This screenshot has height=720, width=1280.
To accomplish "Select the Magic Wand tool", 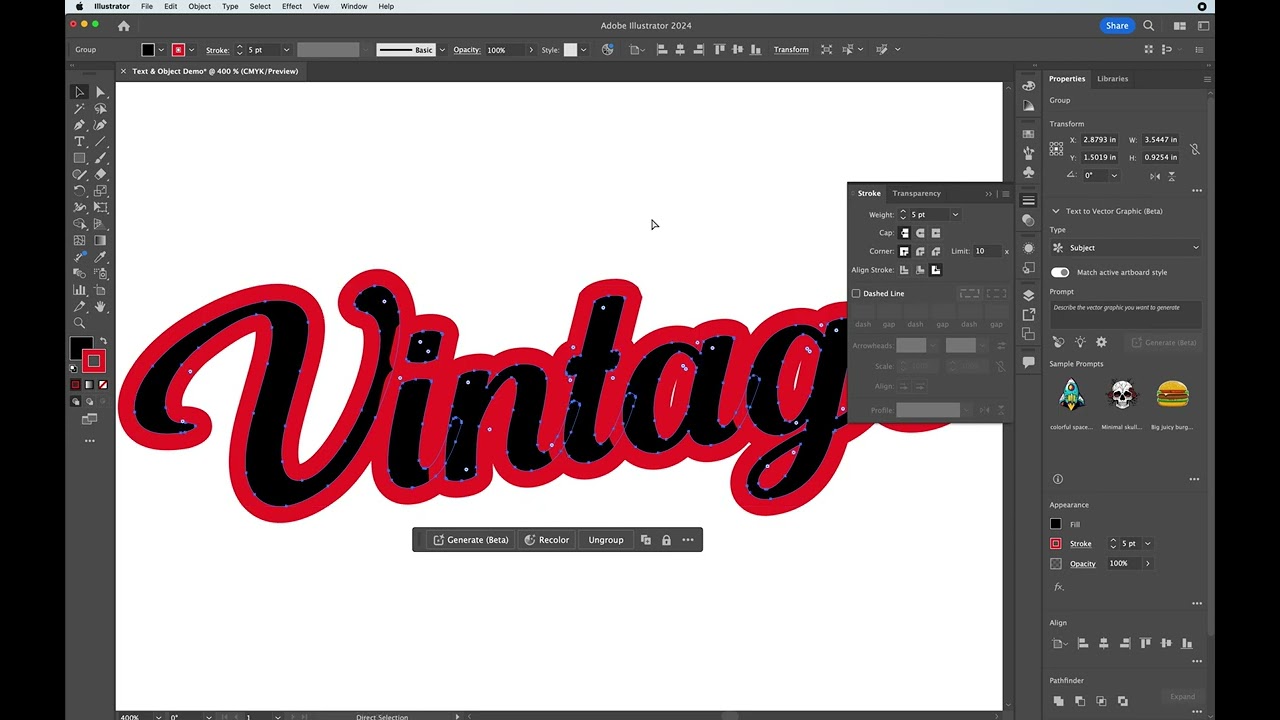I will click(x=79, y=108).
